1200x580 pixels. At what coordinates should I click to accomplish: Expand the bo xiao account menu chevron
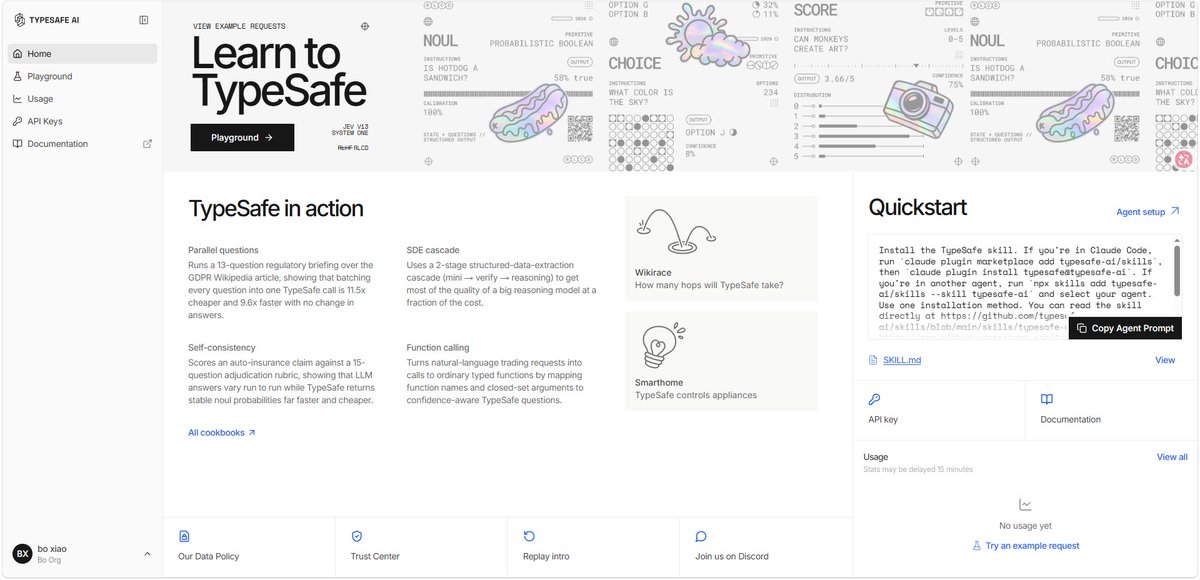[147, 553]
